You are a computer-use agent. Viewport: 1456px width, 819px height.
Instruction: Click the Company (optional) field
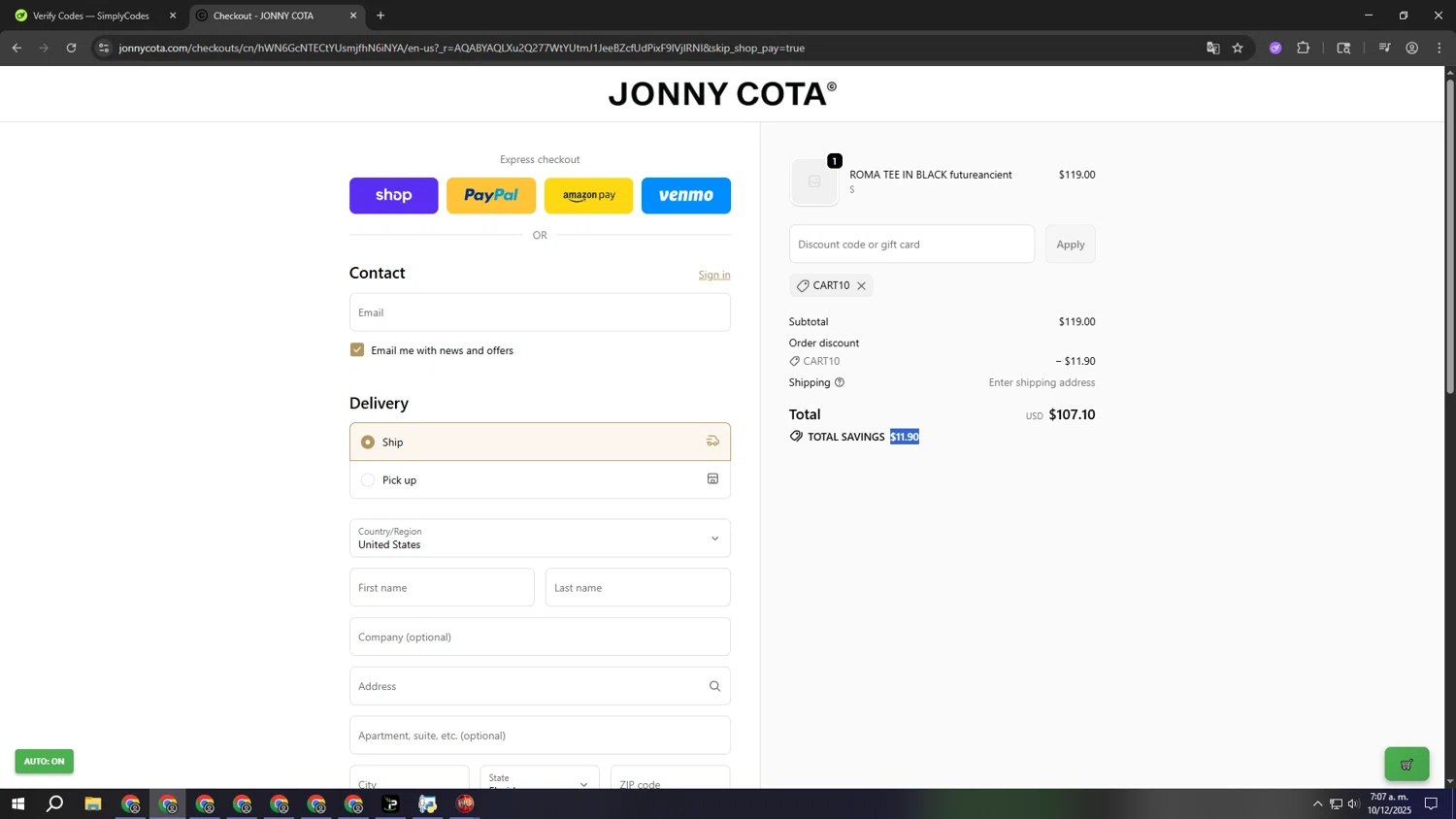point(540,638)
